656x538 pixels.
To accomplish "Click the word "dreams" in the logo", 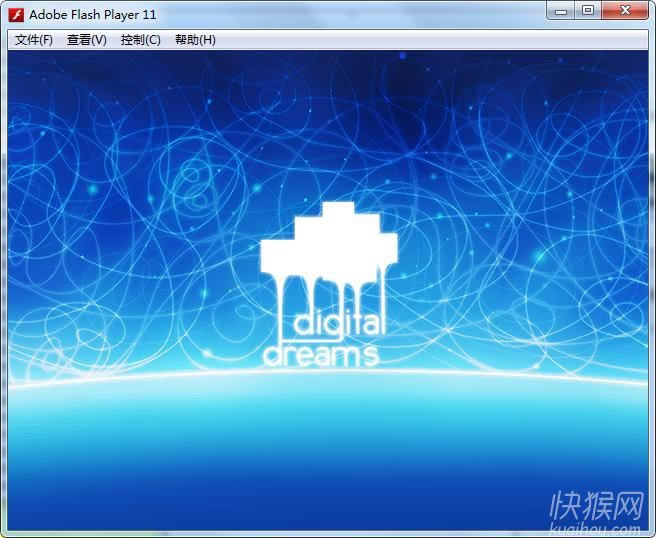I will [x=321, y=355].
